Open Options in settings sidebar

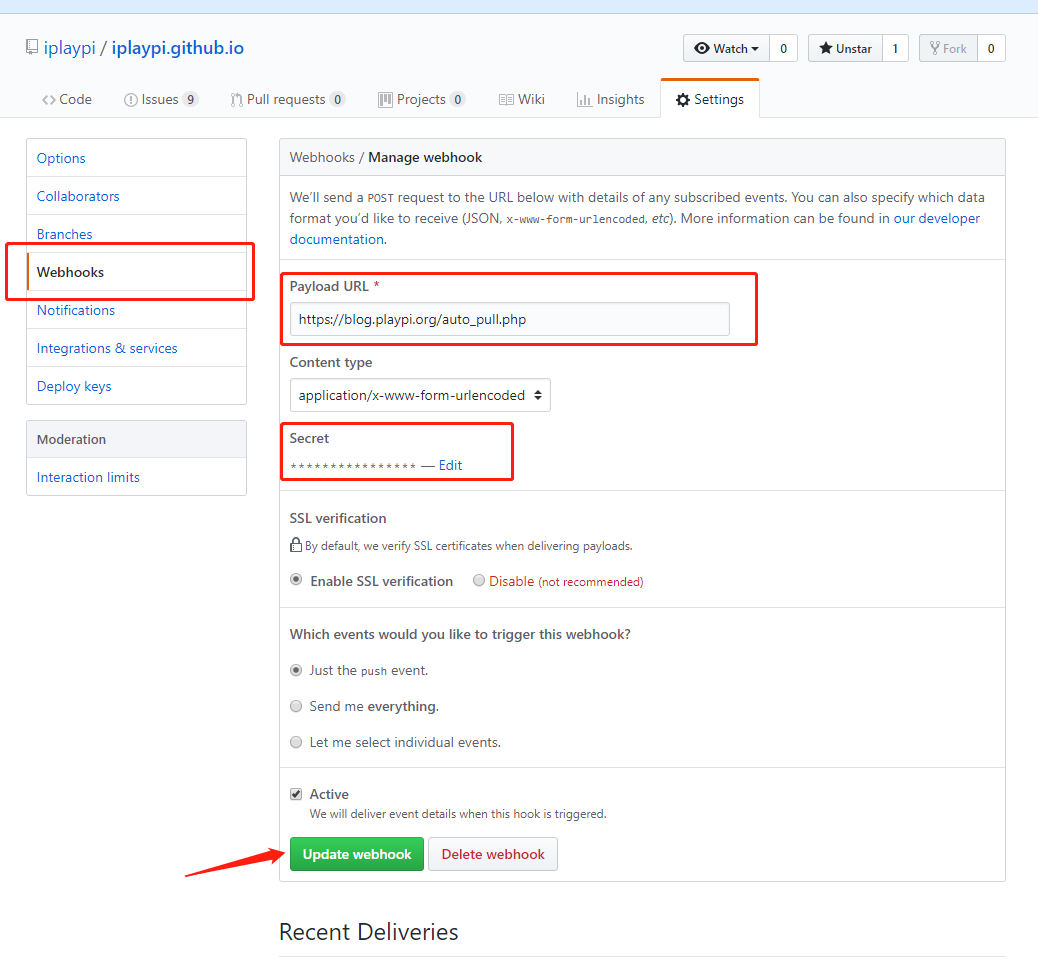(x=136, y=158)
